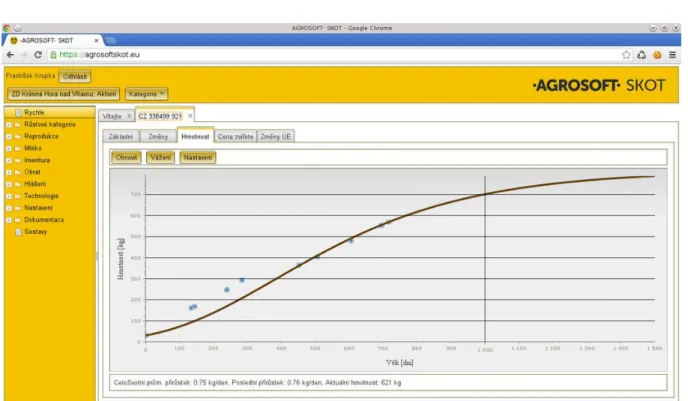Expand the Inventura tree node
The width and height of the screenshot is (688, 401).
pos(8,160)
